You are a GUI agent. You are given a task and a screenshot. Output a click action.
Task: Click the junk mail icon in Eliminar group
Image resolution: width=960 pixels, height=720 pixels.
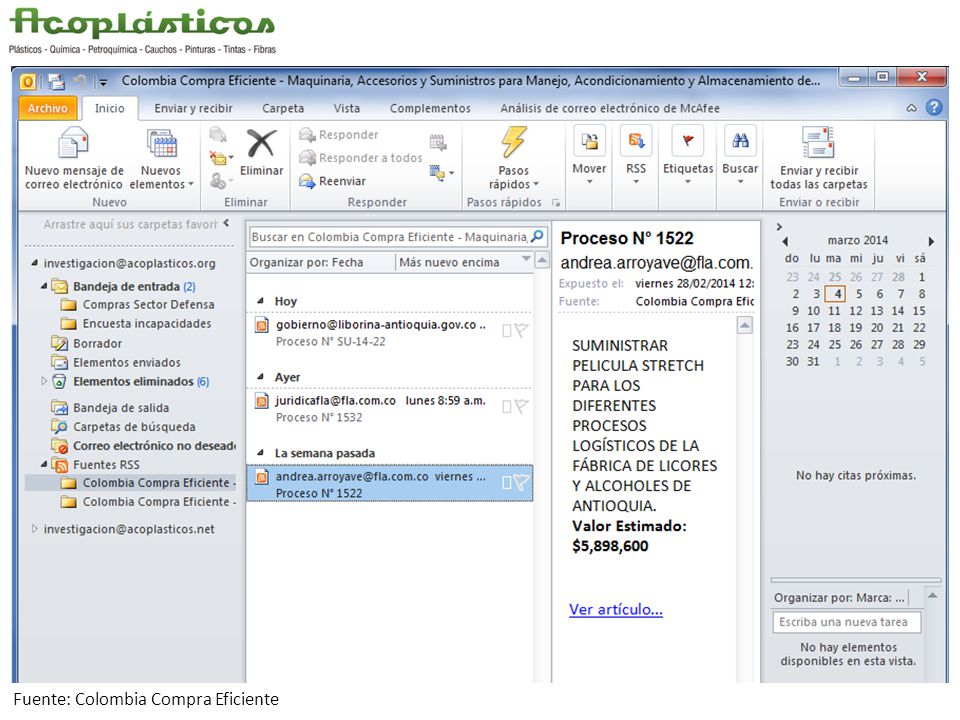[220, 181]
